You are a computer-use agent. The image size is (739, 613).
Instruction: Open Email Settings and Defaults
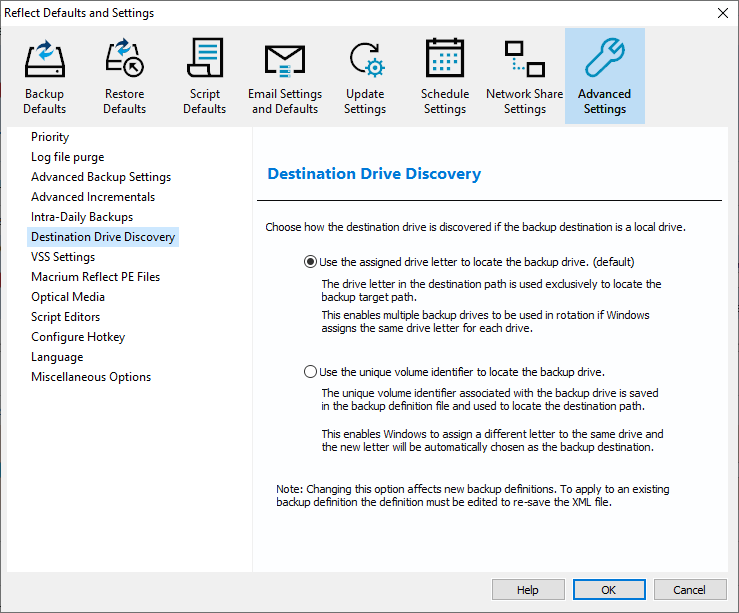click(285, 60)
